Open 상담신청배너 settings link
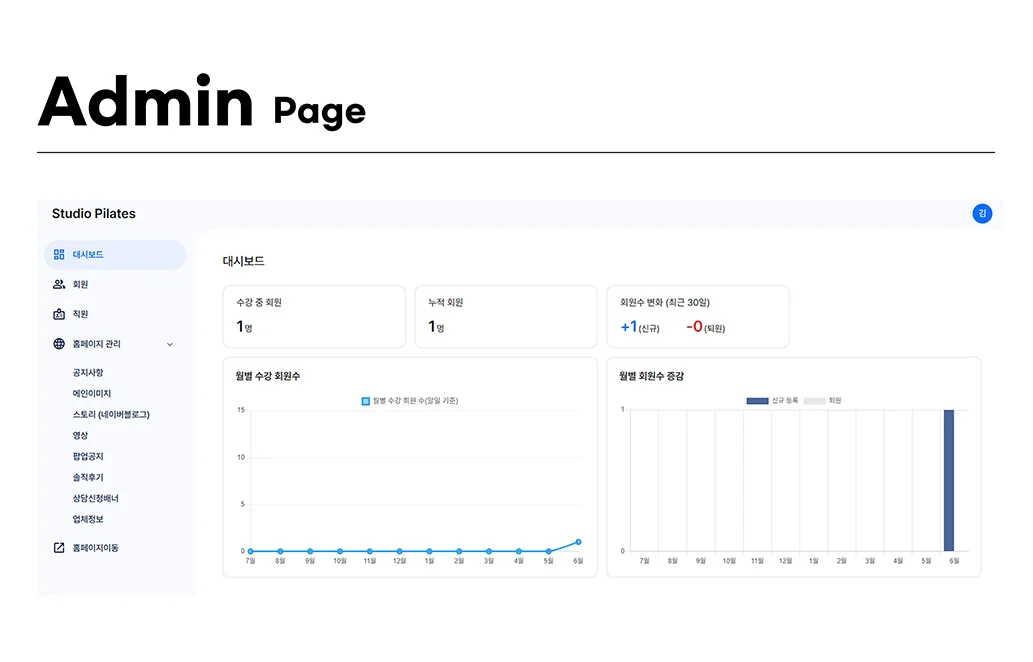Image resolution: width=1033 pixels, height=662 pixels. (96, 498)
